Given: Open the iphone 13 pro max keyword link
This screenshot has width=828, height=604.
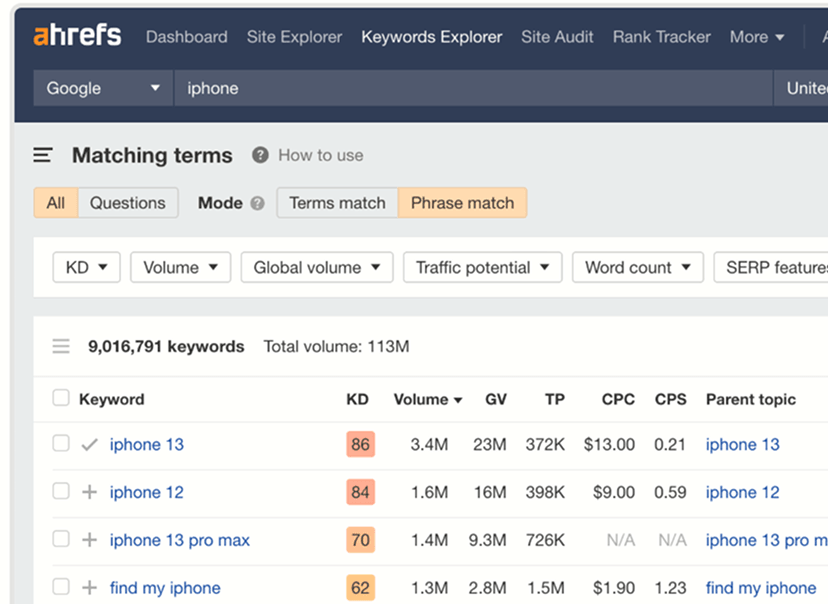Looking at the screenshot, I should (x=180, y=540).
